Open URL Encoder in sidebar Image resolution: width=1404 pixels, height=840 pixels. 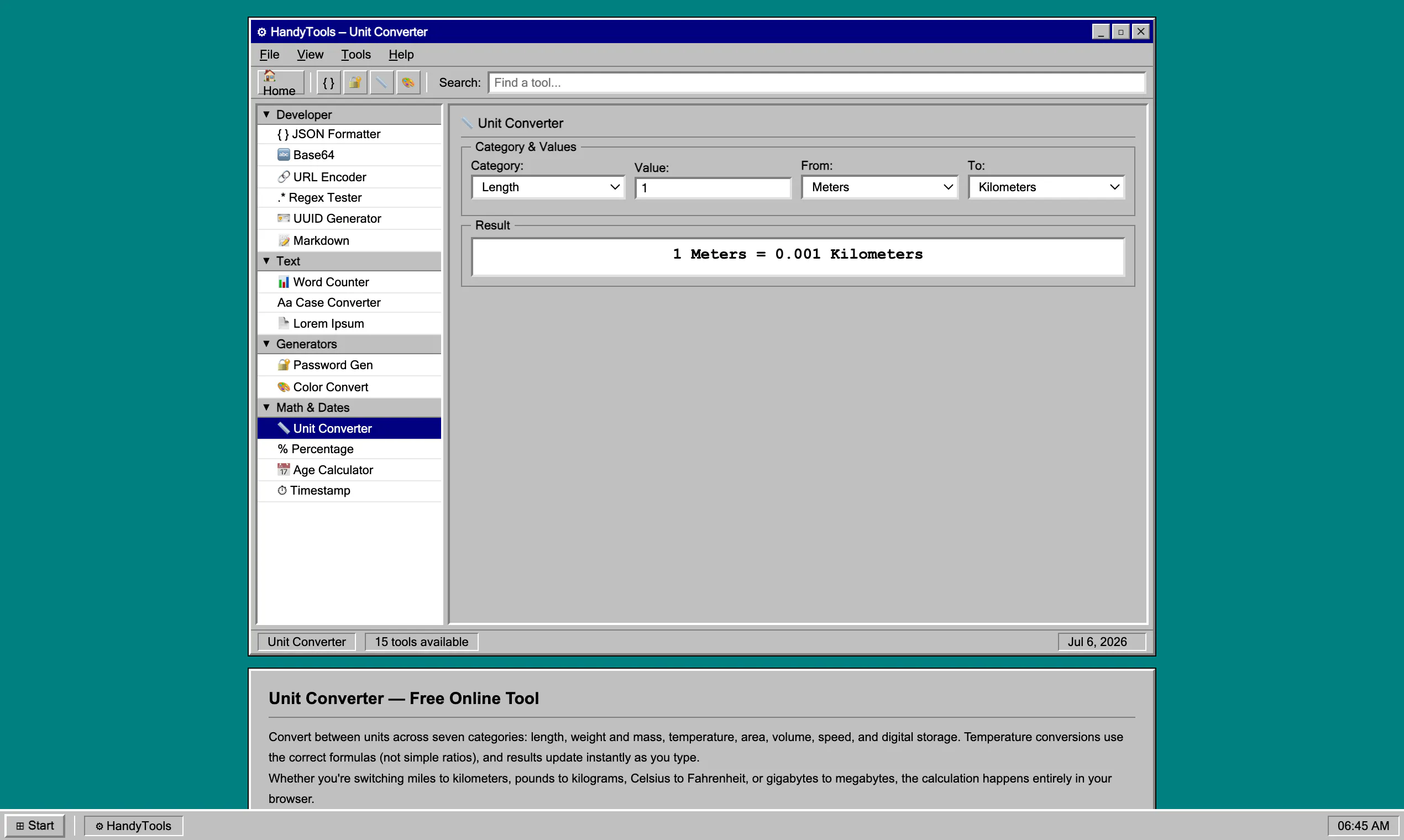pos(349,177)
